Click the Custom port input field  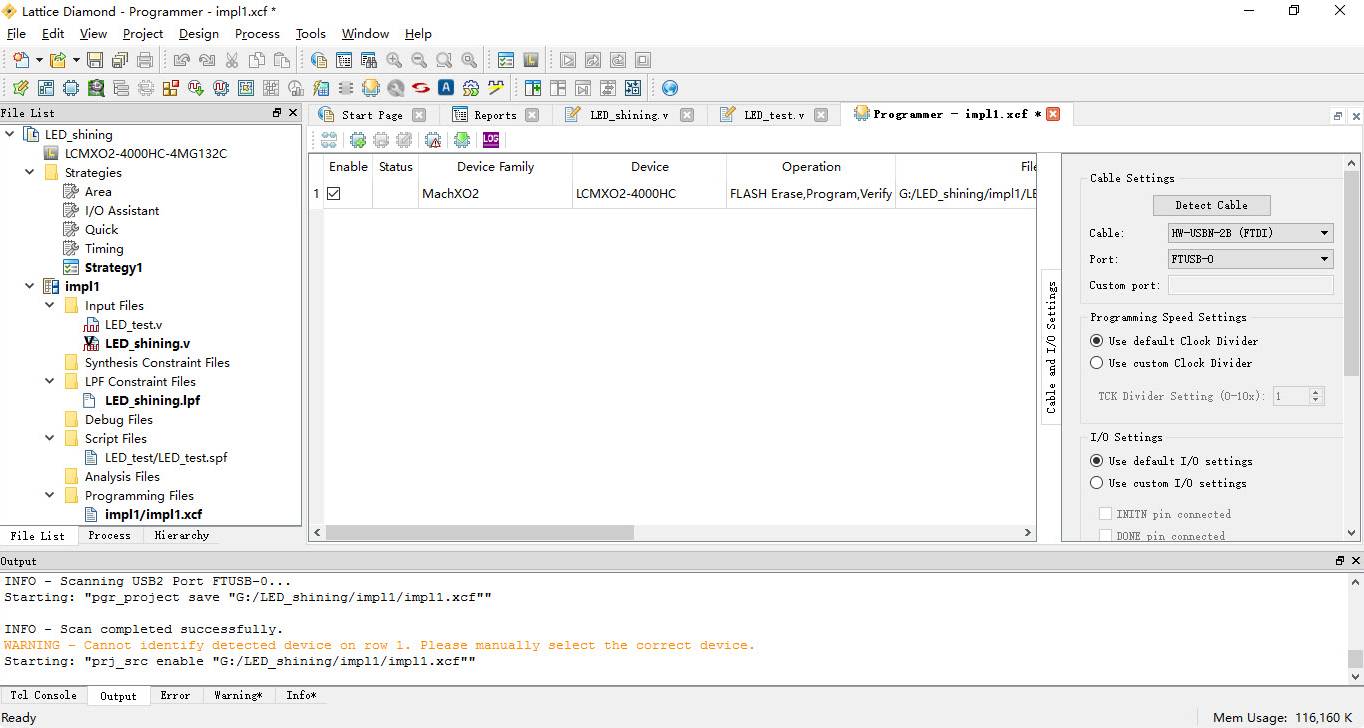tap(1250, 285)
